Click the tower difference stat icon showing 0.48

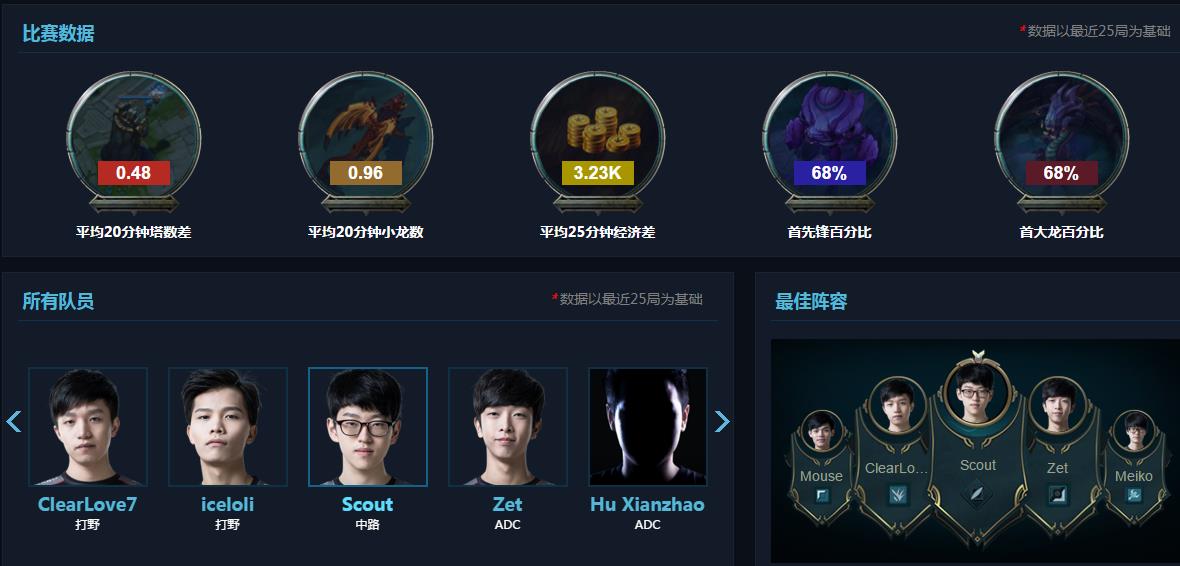[133, 138]
